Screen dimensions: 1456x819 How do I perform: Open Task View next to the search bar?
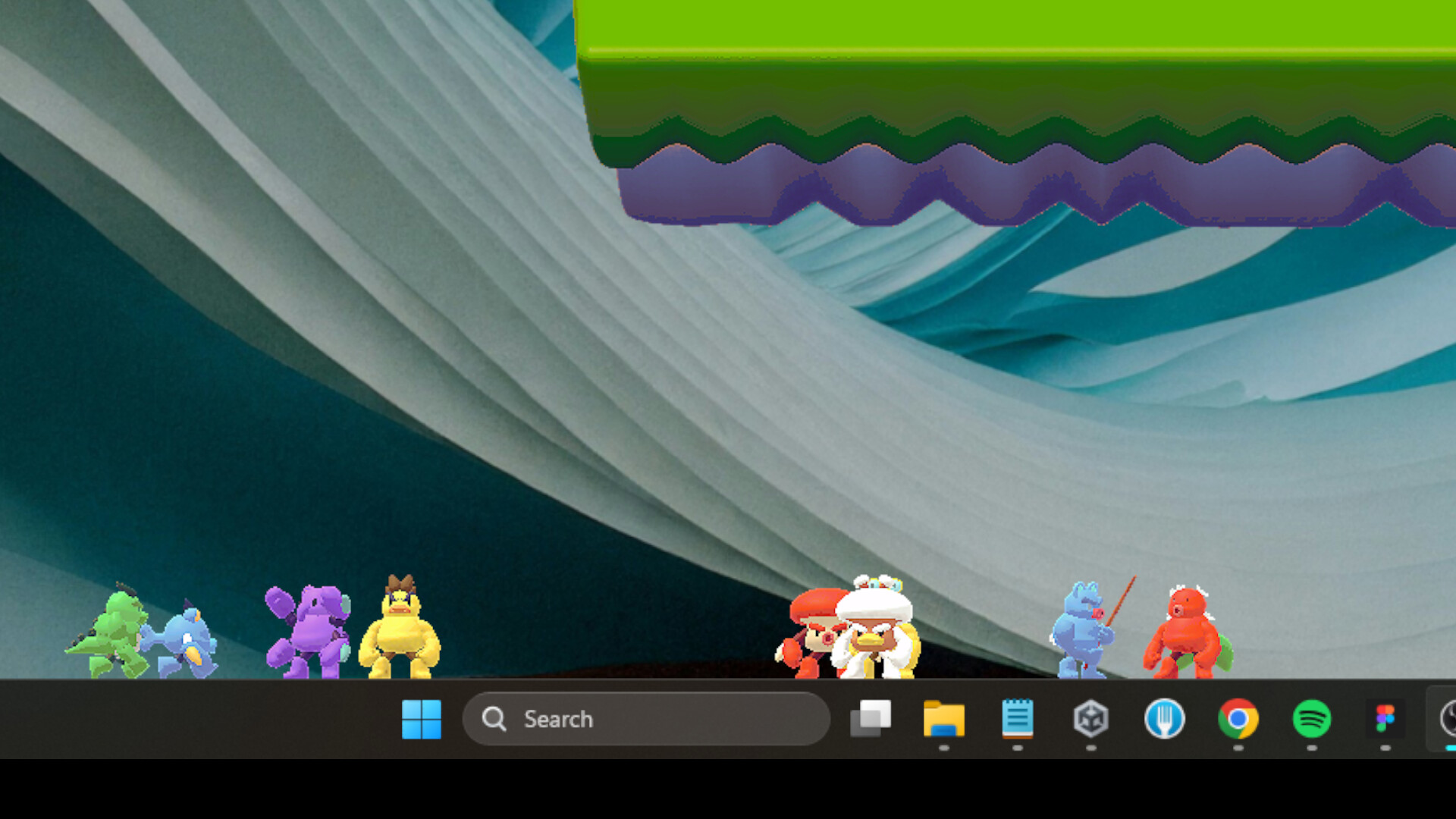coord(871,719)
